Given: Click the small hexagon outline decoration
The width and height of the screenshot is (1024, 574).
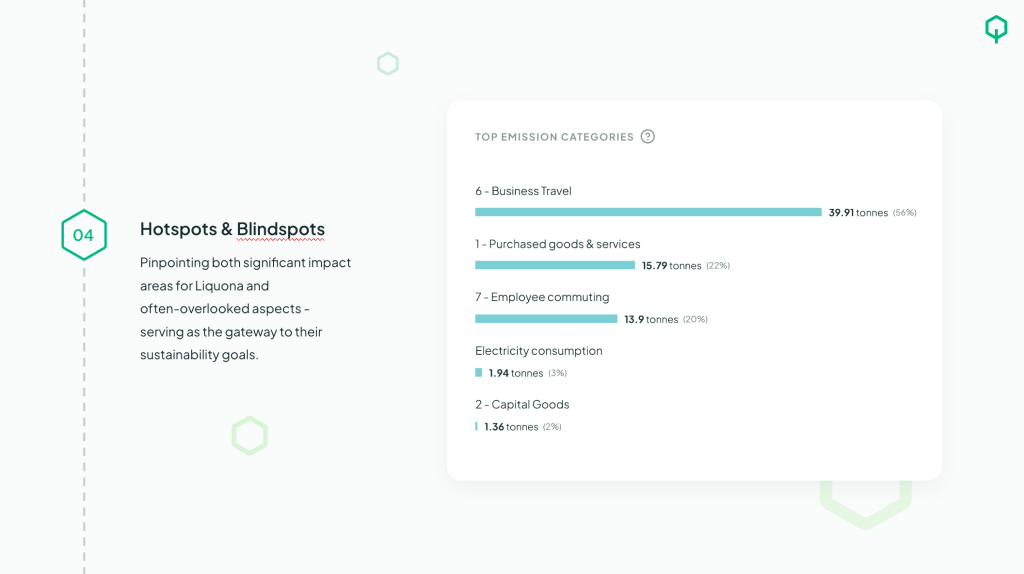Looking at the screenshot, I should tap(388, 64).
